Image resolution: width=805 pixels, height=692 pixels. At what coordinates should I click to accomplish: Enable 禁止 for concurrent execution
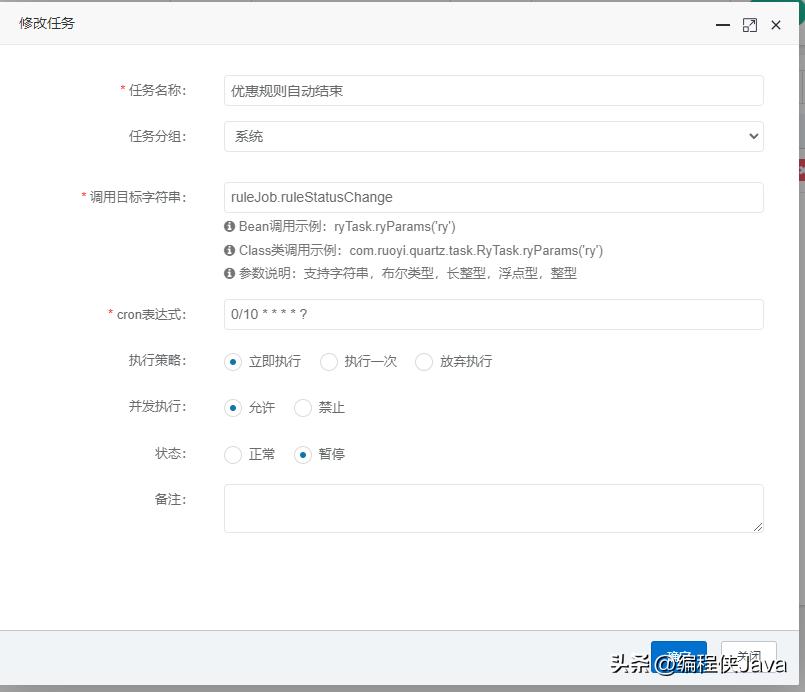[x=303, y=408]
